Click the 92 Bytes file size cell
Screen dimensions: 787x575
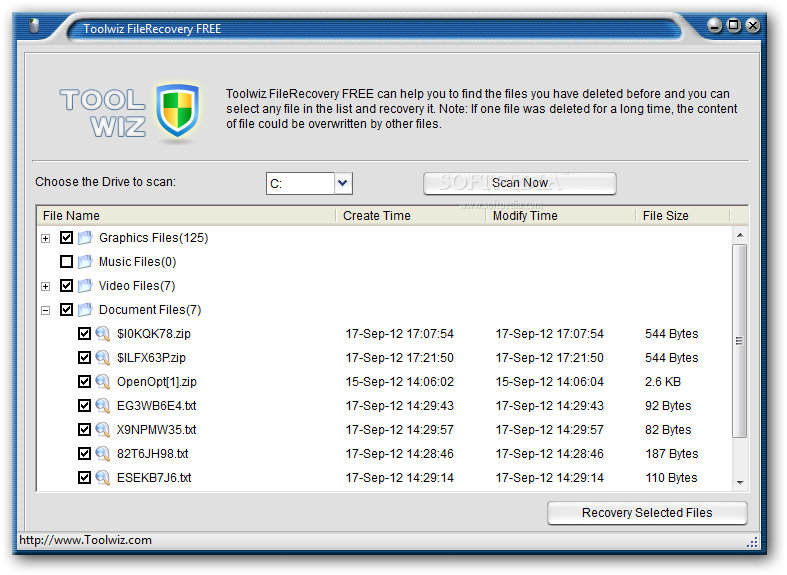click(668, 405)
